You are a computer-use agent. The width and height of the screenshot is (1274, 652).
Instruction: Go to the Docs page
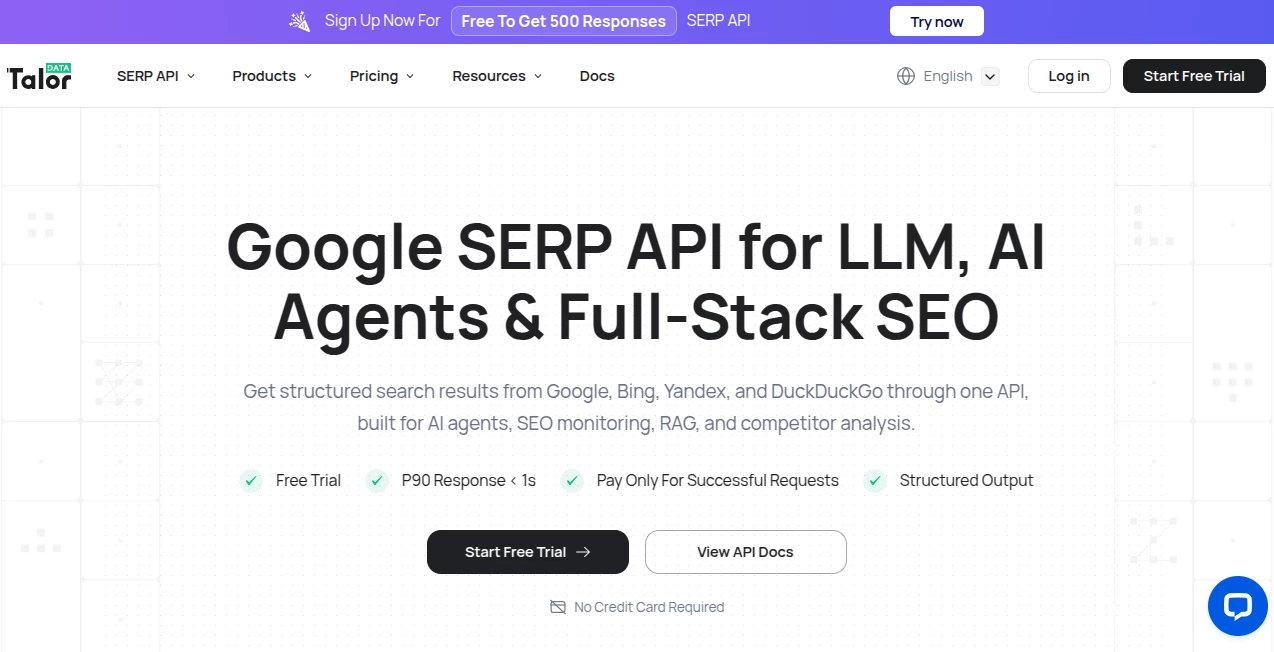597,76
